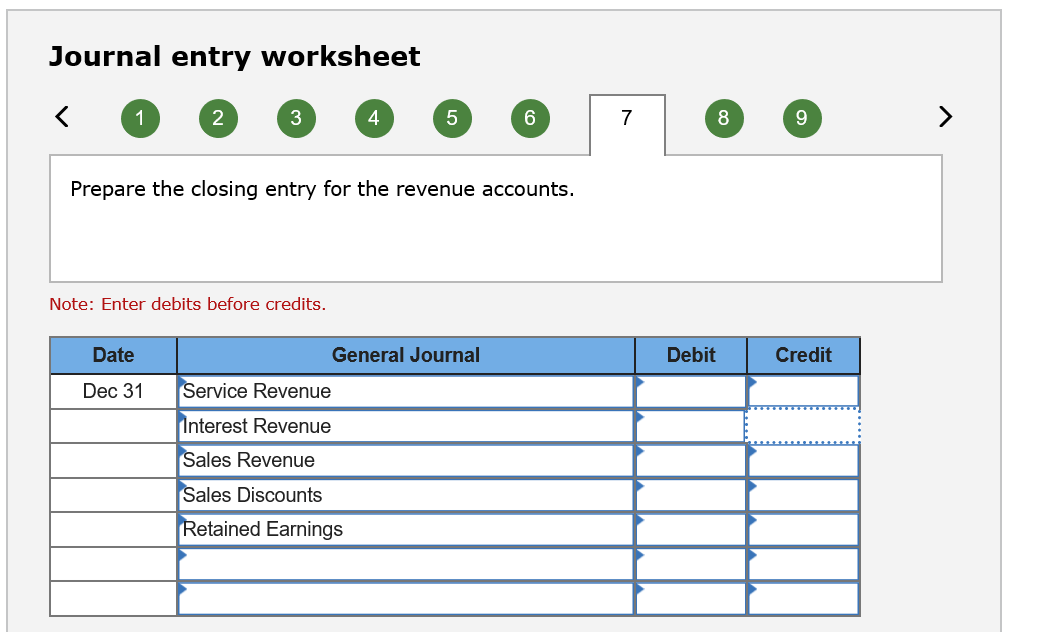1050x632 pixels.
Task: Click the Date column header
Action: tap(113, 356)
